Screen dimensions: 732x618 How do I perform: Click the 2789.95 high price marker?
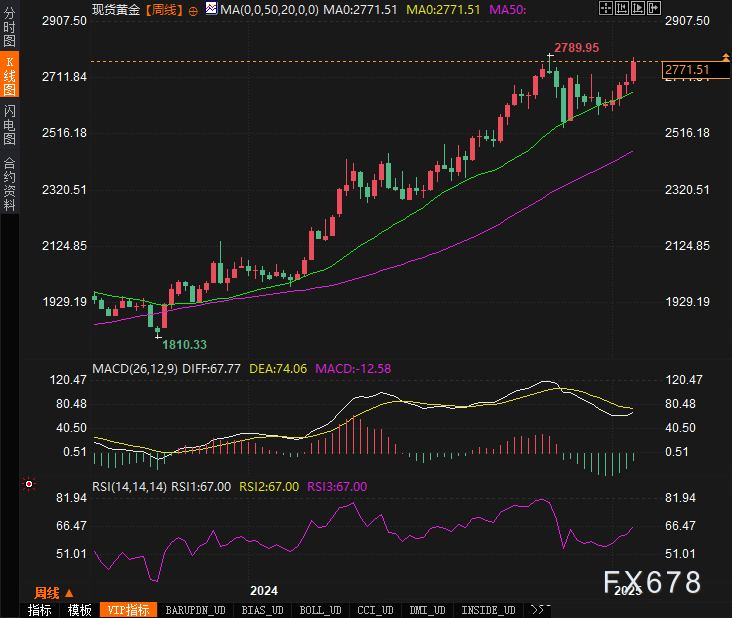[x=575, y=47]
